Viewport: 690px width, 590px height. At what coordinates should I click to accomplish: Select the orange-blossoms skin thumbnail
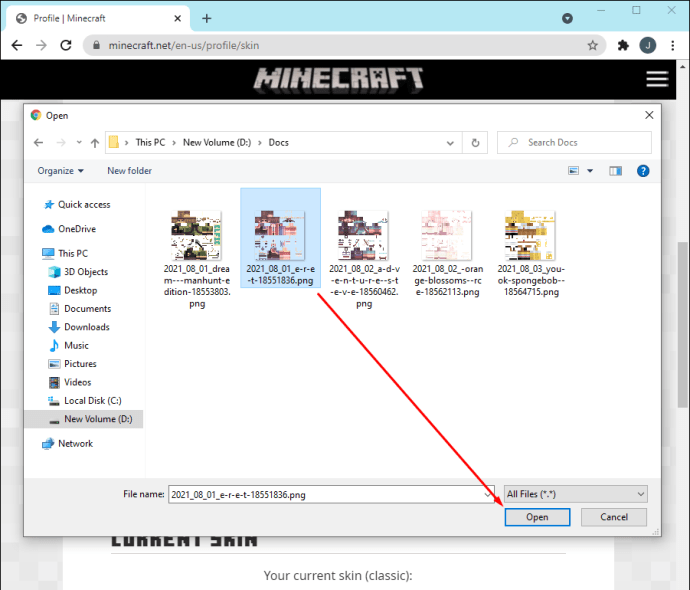(x=447, y=235)
